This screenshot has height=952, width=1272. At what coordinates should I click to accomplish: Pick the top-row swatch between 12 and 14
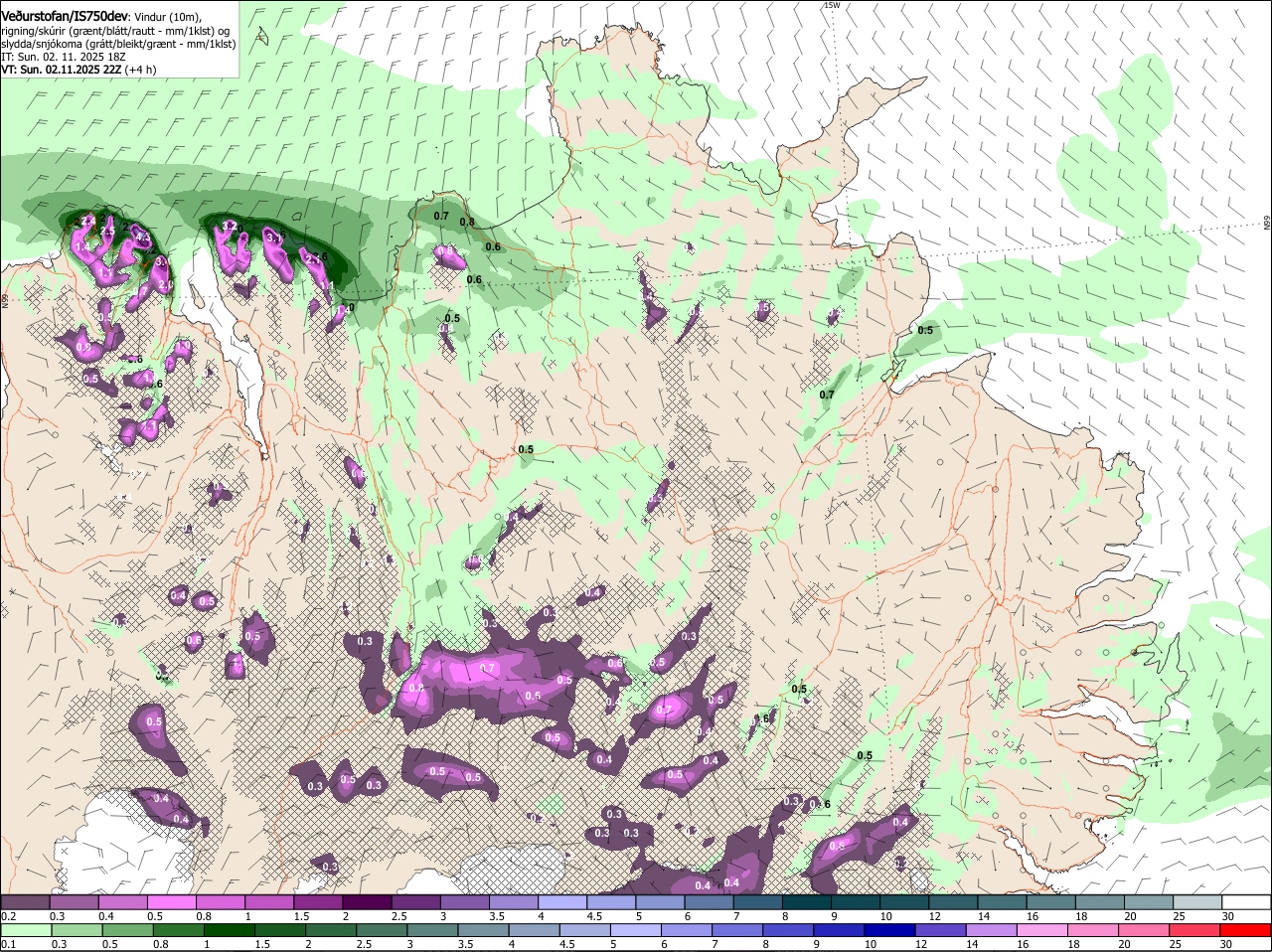[952, 901]
